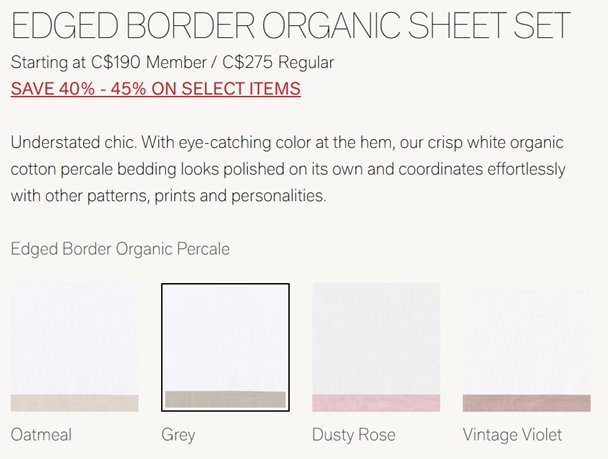
Task: Click the pink hem strip on Dusty Rose thumbnail
Action: [376, 403]
